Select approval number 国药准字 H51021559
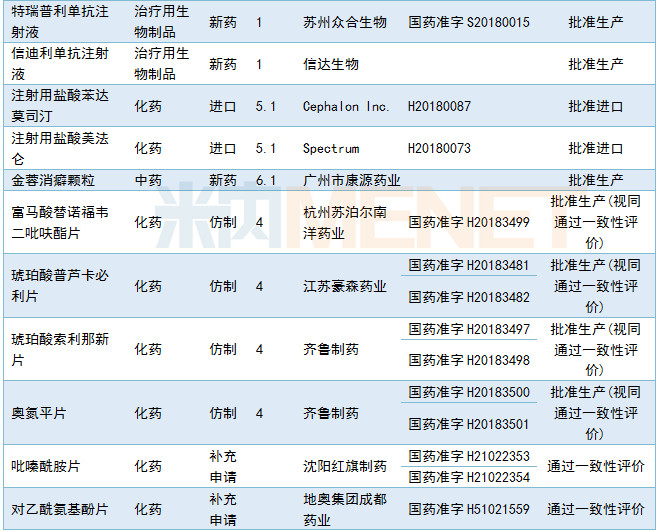The image size is (660, 531). (469, 510)
